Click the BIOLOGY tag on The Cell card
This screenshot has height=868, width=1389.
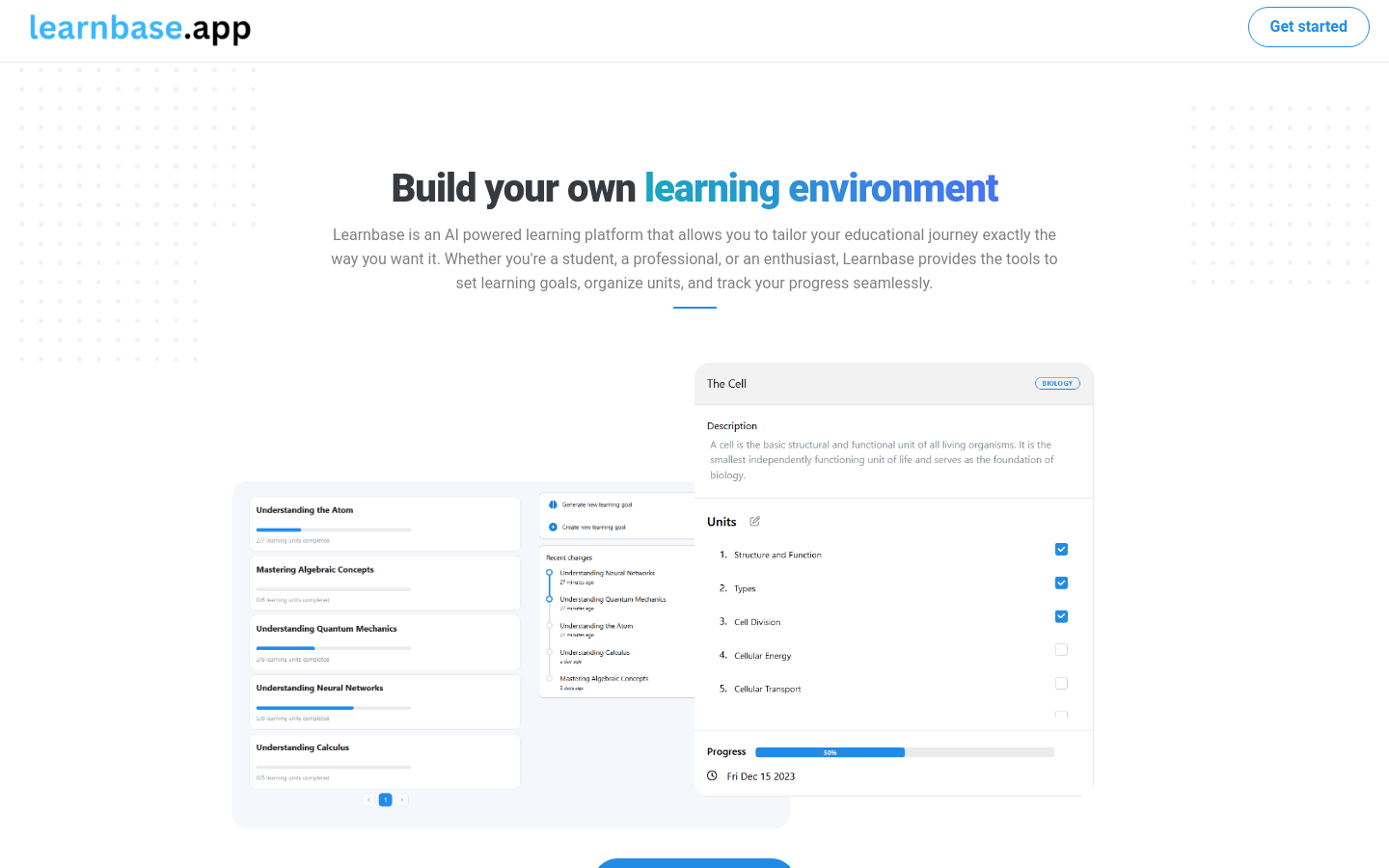tap(1057, 383)
